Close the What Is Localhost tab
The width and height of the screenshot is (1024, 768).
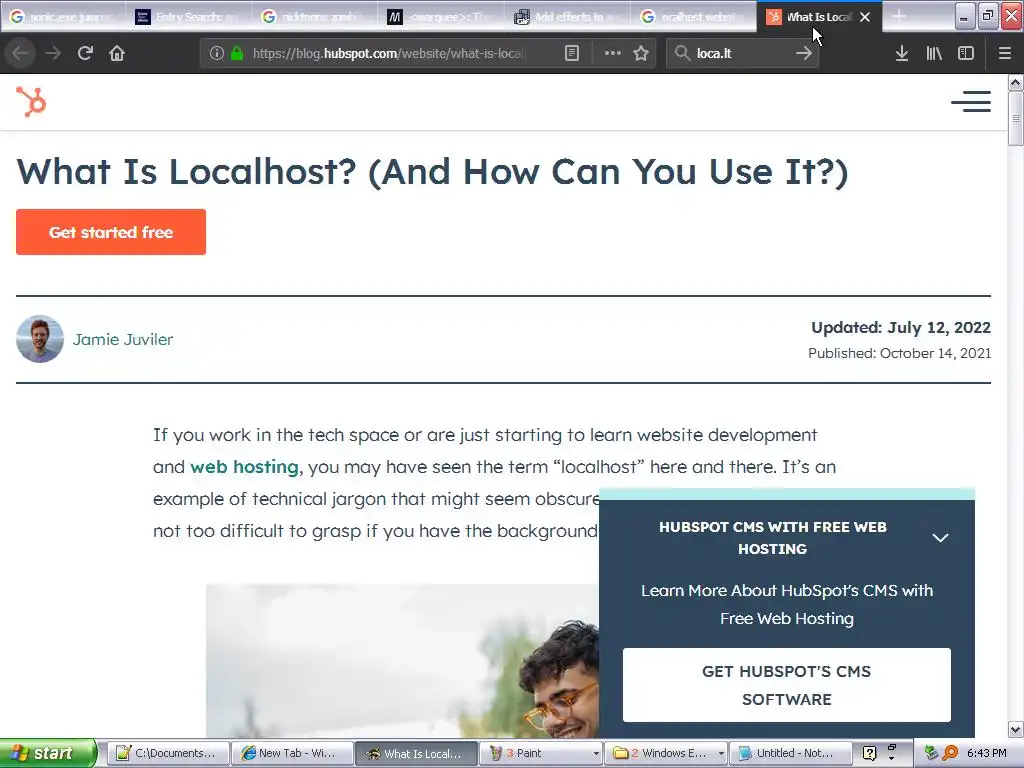tap(865, 17)
